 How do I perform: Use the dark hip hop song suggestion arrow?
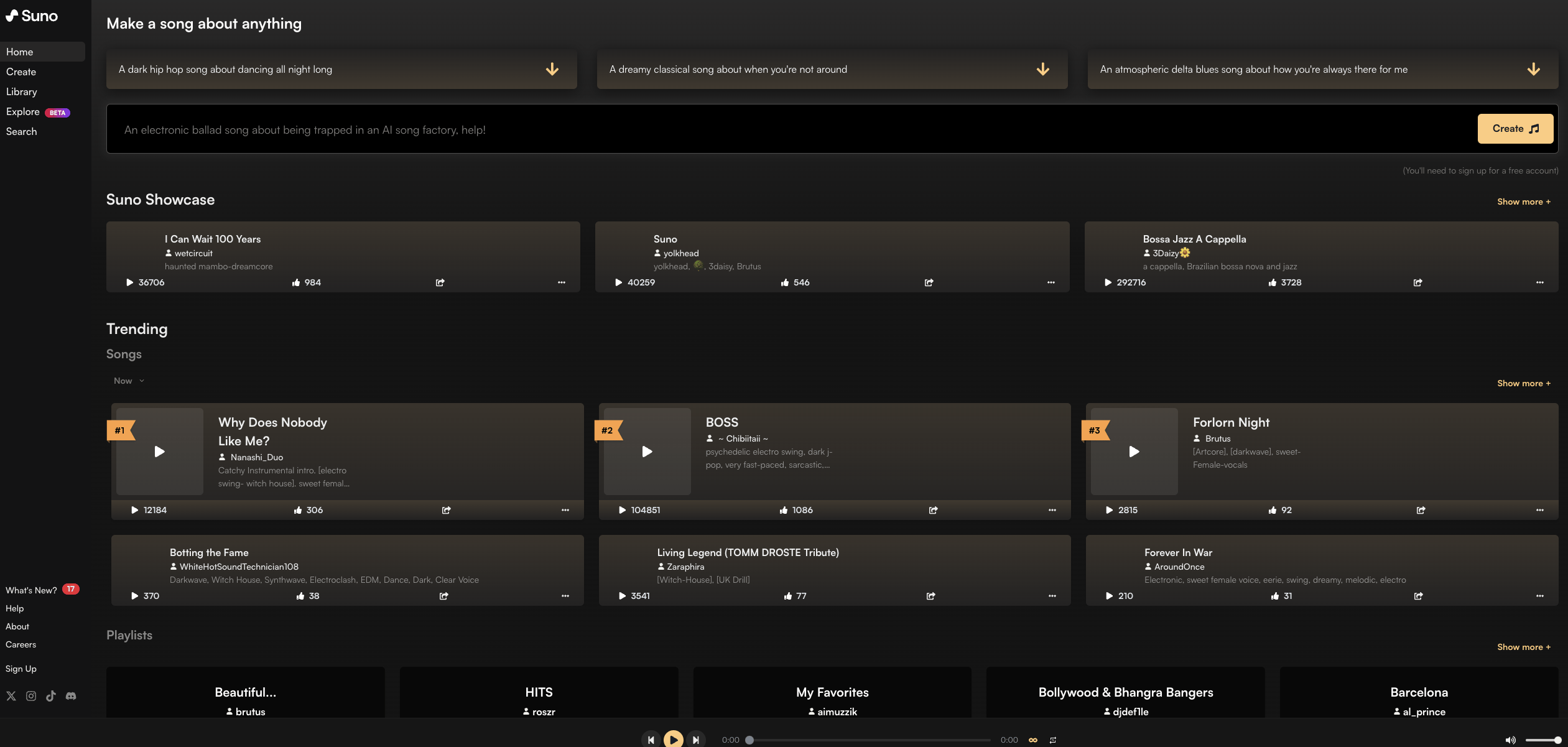pos(552,69)
